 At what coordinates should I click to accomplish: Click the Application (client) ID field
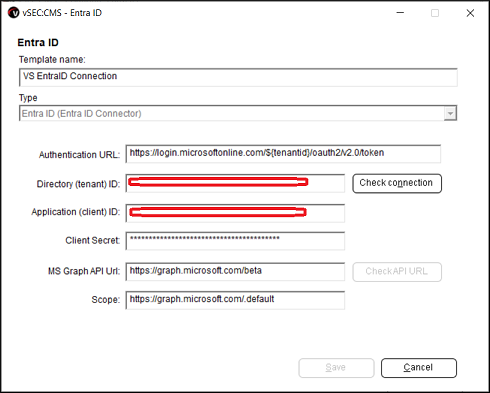[235, 213]
